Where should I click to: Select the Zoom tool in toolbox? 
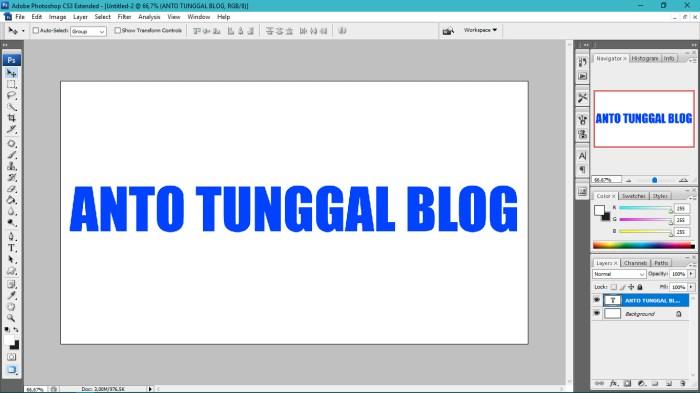pyautogui.click(x=12, y=318)
